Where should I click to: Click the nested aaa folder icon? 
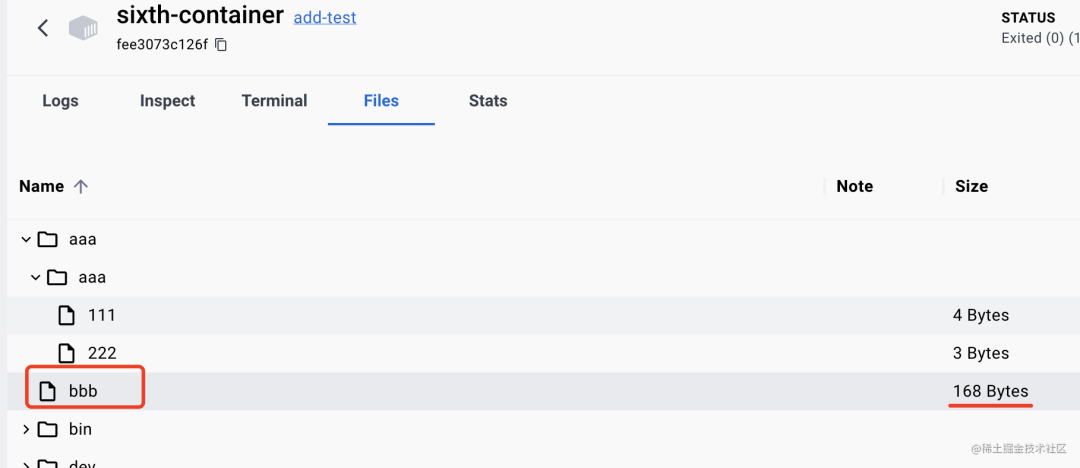[57, 277]
